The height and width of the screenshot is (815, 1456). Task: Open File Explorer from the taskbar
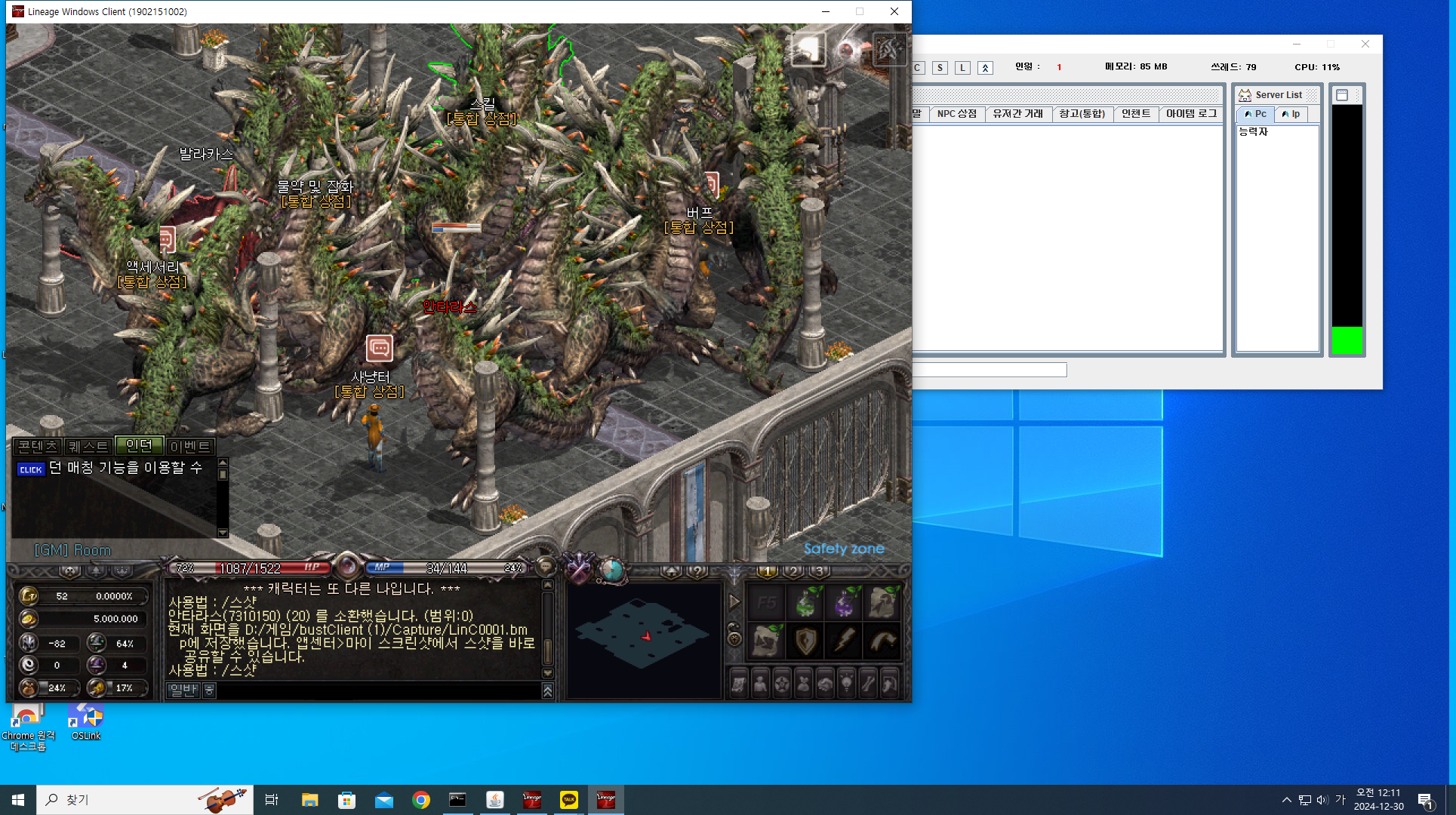[x=309, y=800]
